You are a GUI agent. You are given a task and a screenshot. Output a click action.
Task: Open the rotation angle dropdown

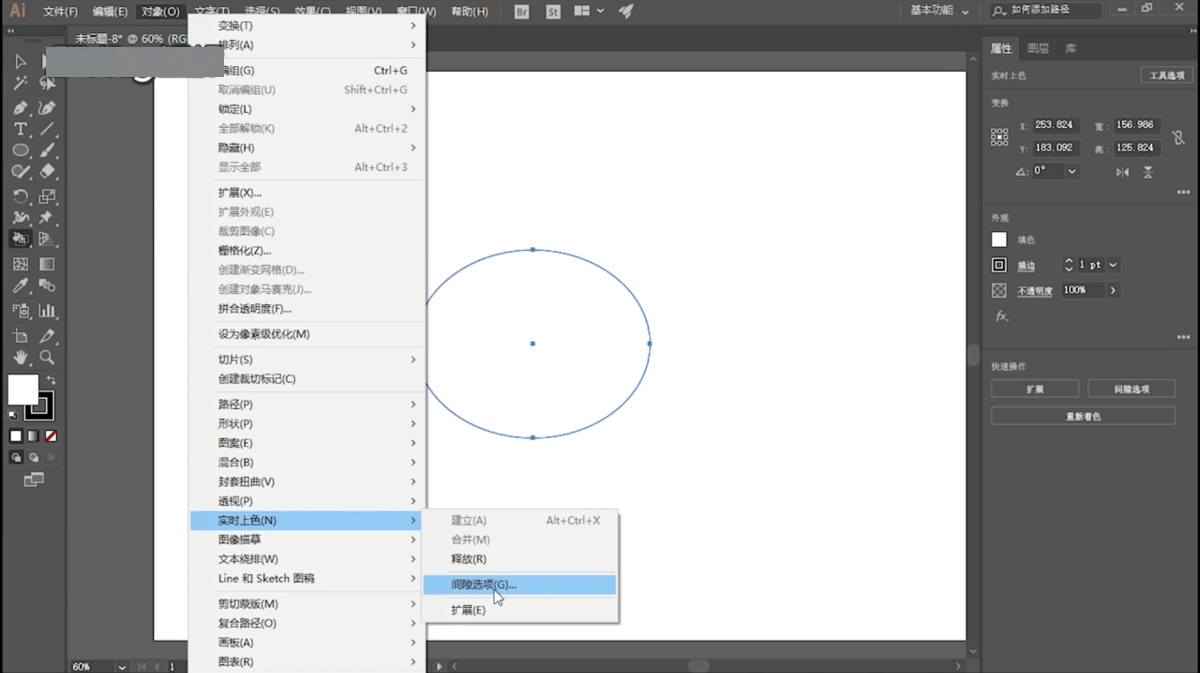1072,171
